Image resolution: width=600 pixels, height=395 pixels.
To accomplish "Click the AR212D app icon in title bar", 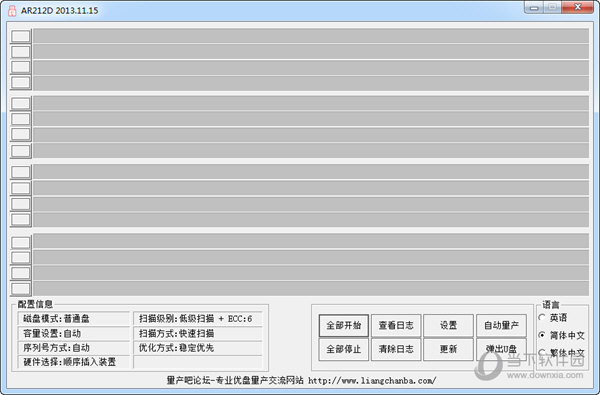I will (x=12, y=10).
